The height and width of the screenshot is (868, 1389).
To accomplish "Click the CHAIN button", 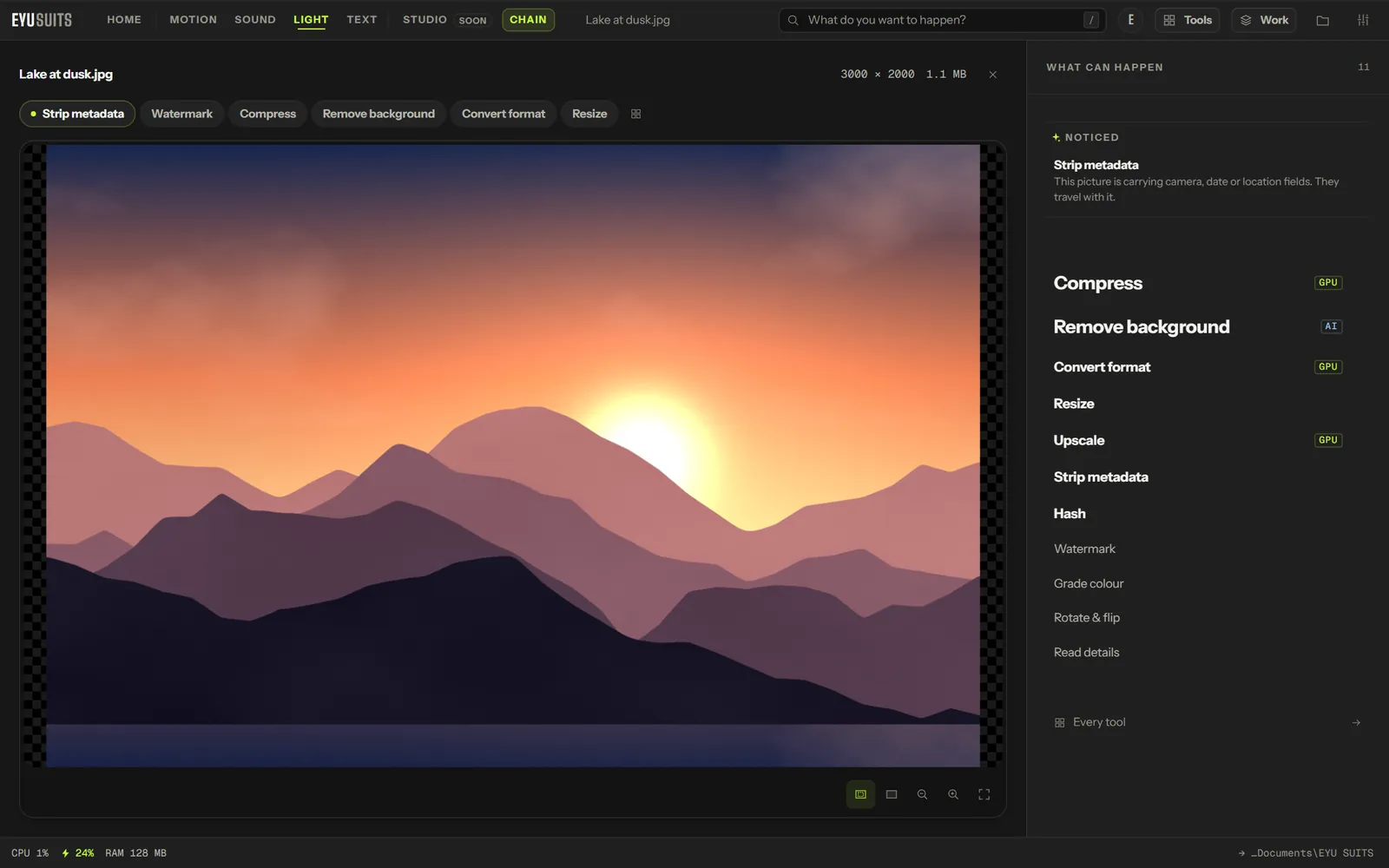I will [528, 19].
